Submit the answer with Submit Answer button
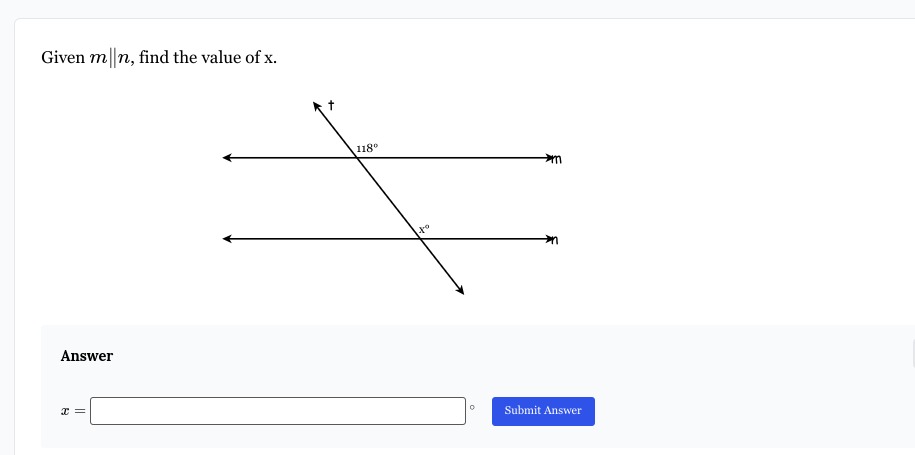Screen dimensions: 915x455 543,411
